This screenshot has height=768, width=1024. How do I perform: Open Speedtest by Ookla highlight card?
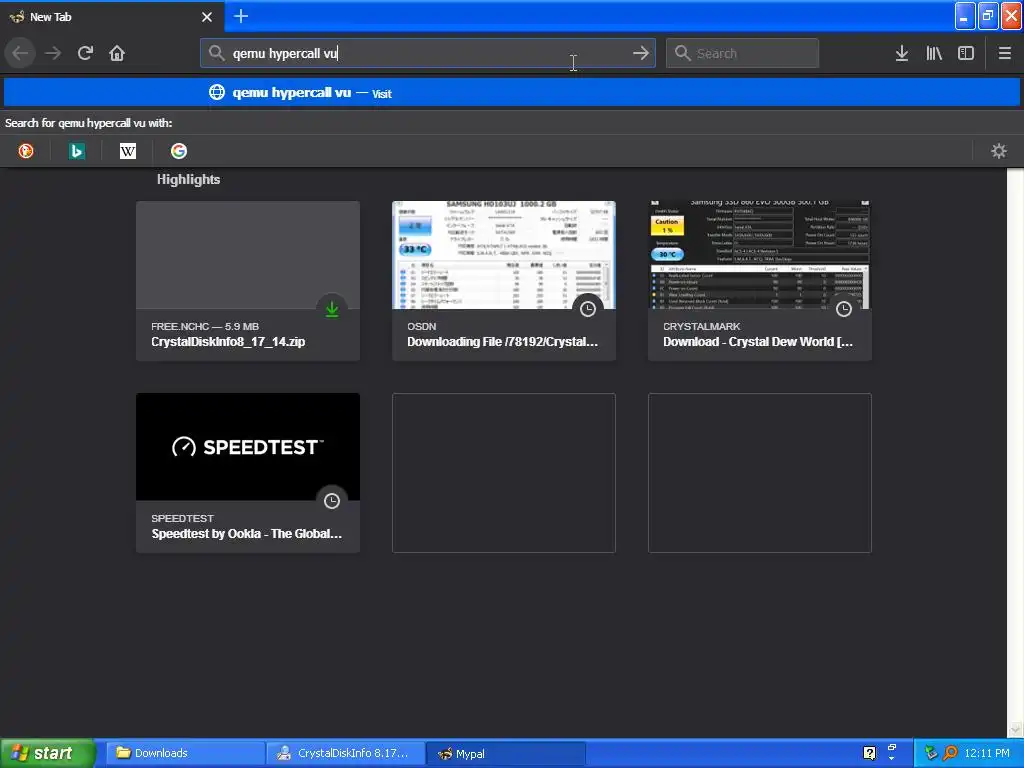pos(248,473)
